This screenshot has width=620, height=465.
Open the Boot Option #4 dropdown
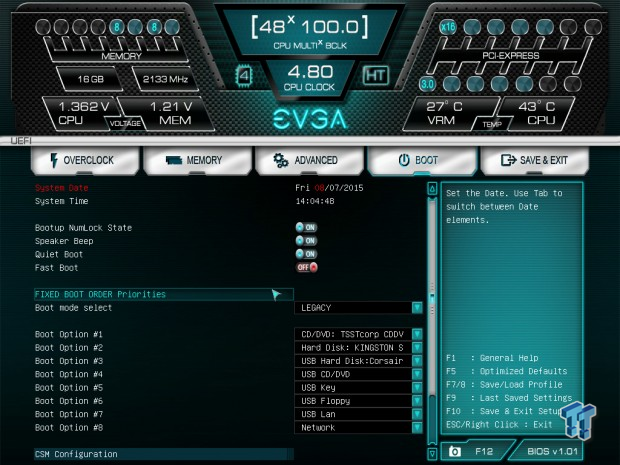[358, 374]
